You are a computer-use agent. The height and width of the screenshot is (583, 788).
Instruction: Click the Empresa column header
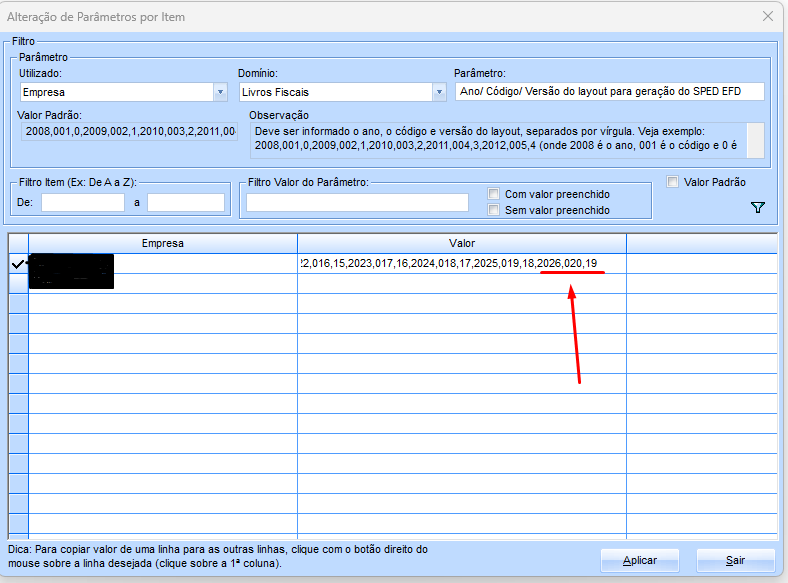pos(162,243)
